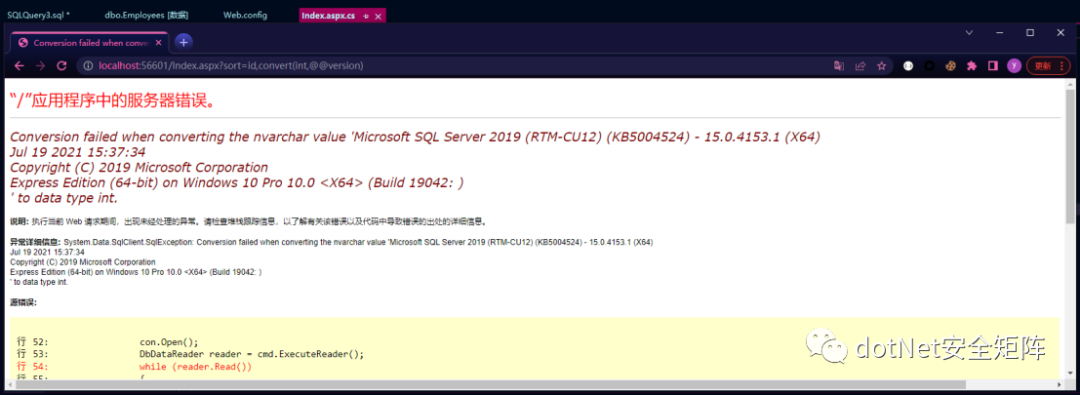
Task: Toggle the browser side panel
Action: 993,66
